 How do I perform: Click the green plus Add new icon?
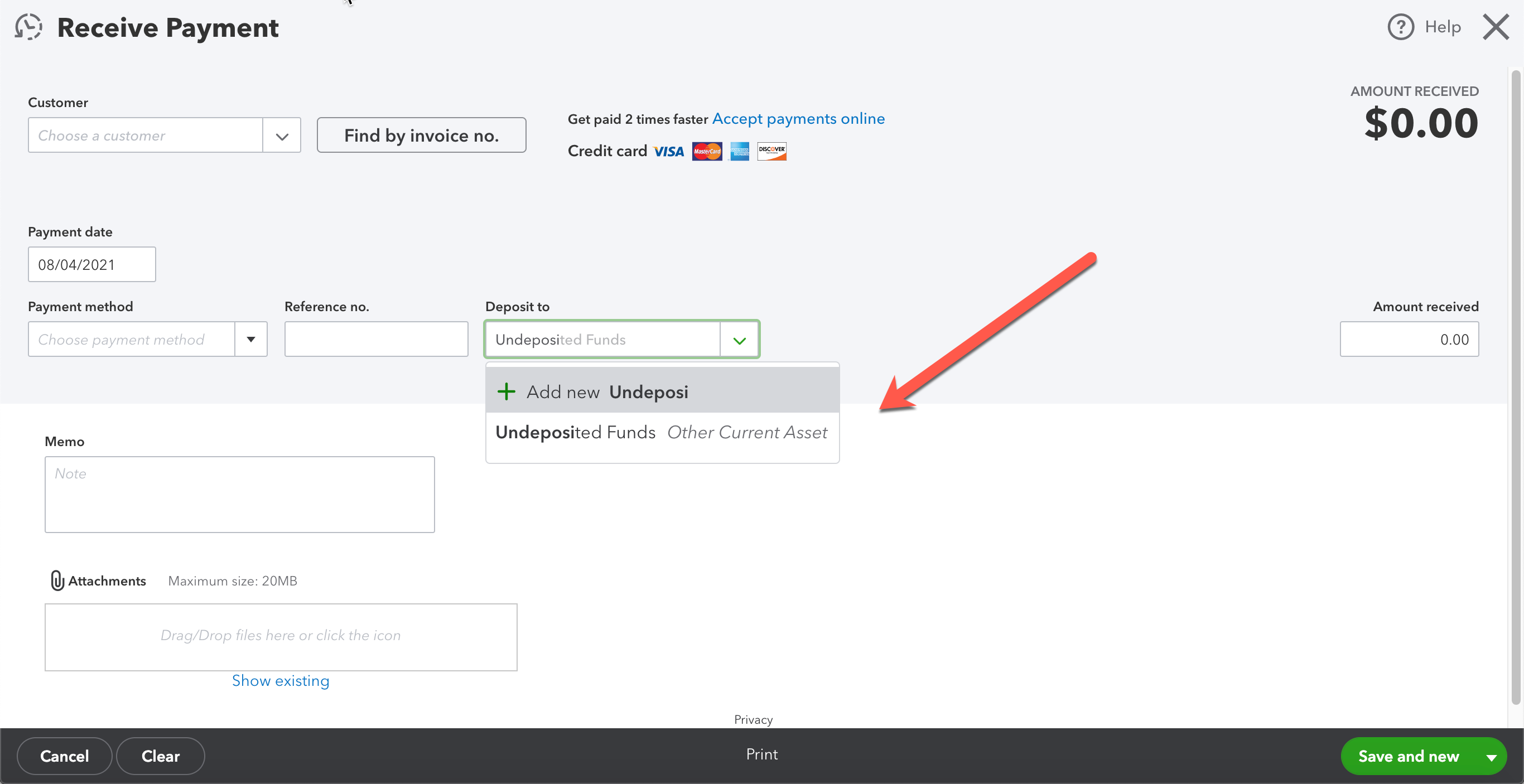[x=506, y=391]
